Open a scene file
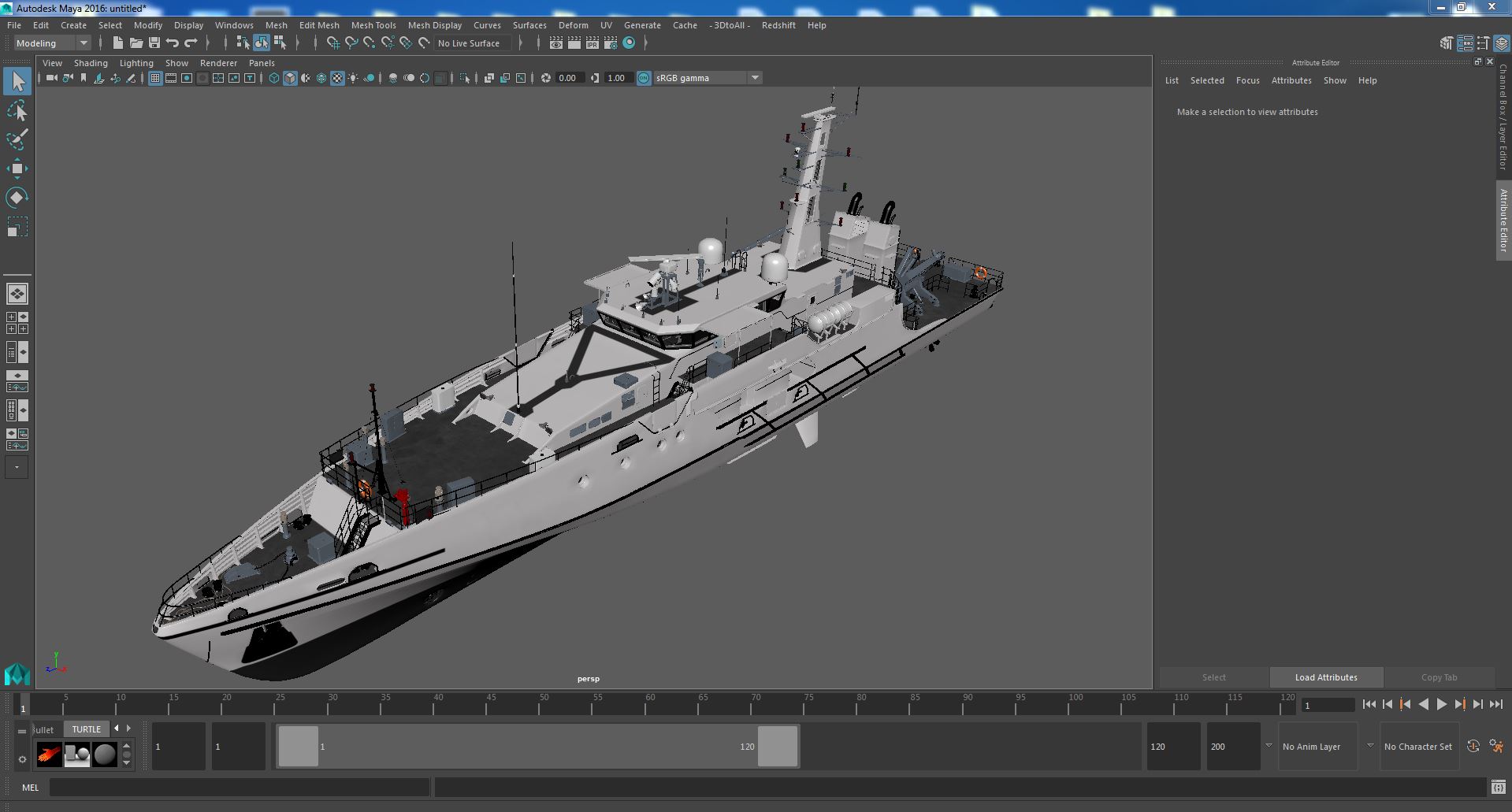 [136, 43]
